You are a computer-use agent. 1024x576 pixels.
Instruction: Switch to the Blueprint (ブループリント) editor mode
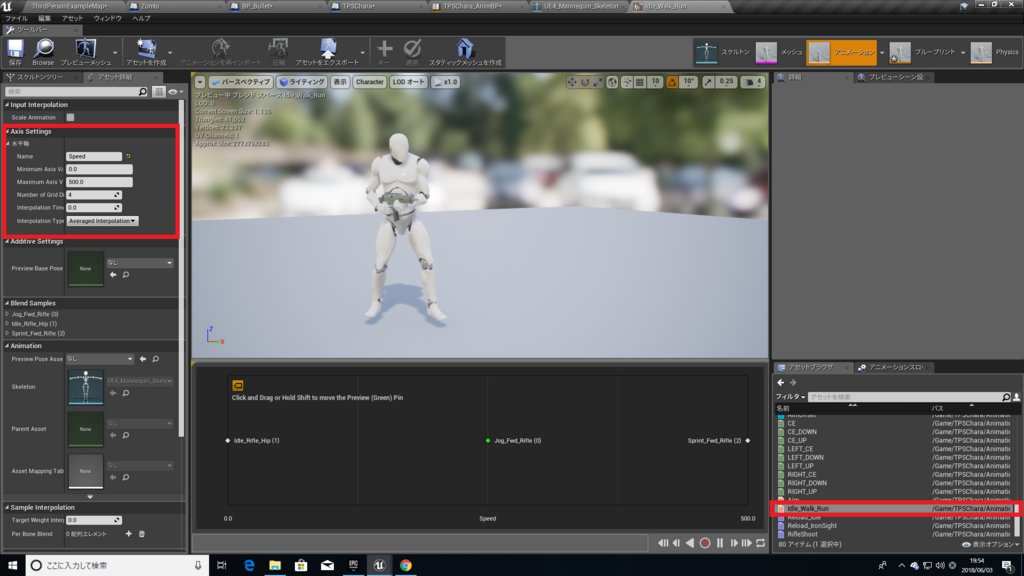[x=922, y=52]
